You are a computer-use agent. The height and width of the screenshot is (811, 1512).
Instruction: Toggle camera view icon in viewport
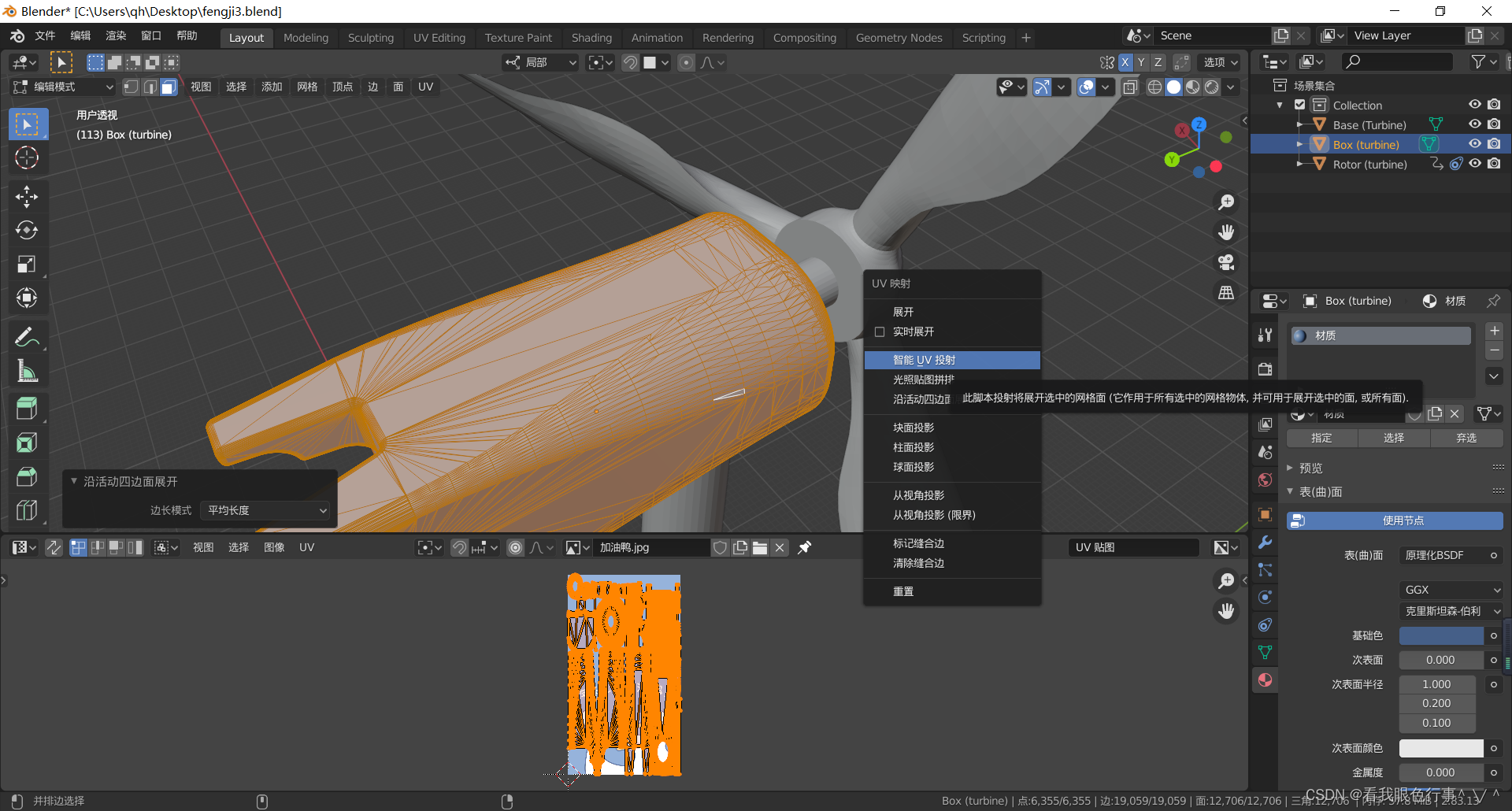pos(1226,262)
